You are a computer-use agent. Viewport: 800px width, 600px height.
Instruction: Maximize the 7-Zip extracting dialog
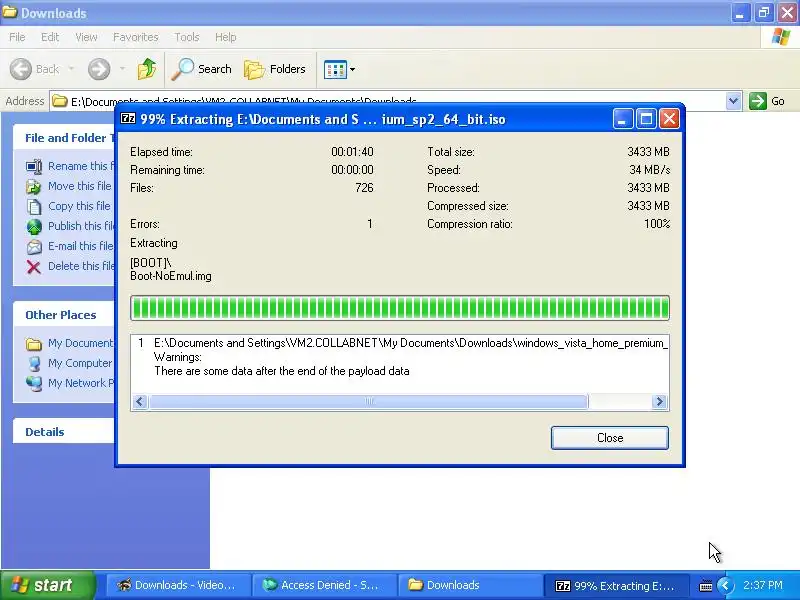pyautogui.click(x=646, y=119)
